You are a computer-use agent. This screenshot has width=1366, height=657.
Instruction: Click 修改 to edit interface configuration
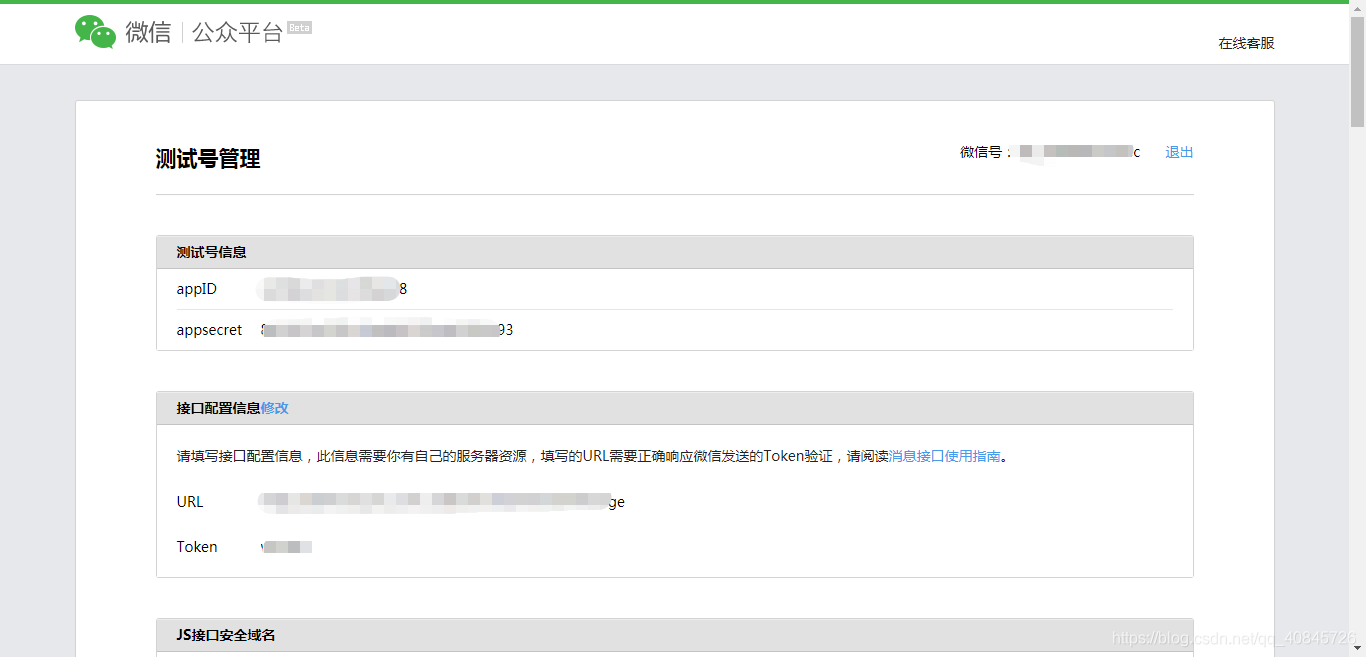pos(277,408)
